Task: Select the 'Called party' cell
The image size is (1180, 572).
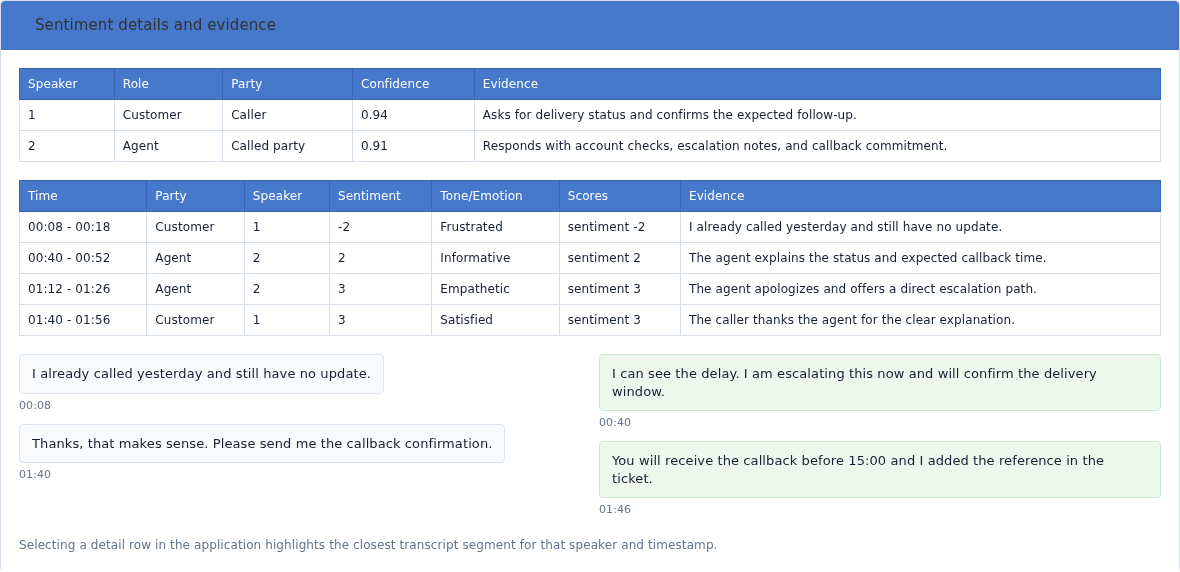Action: click(x=287, y=146)
